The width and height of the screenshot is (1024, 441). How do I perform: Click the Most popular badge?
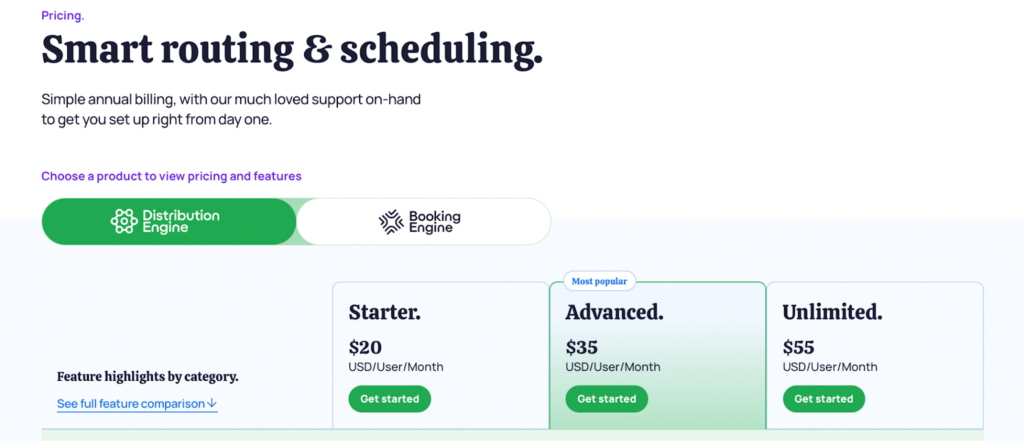click(600, 281)
